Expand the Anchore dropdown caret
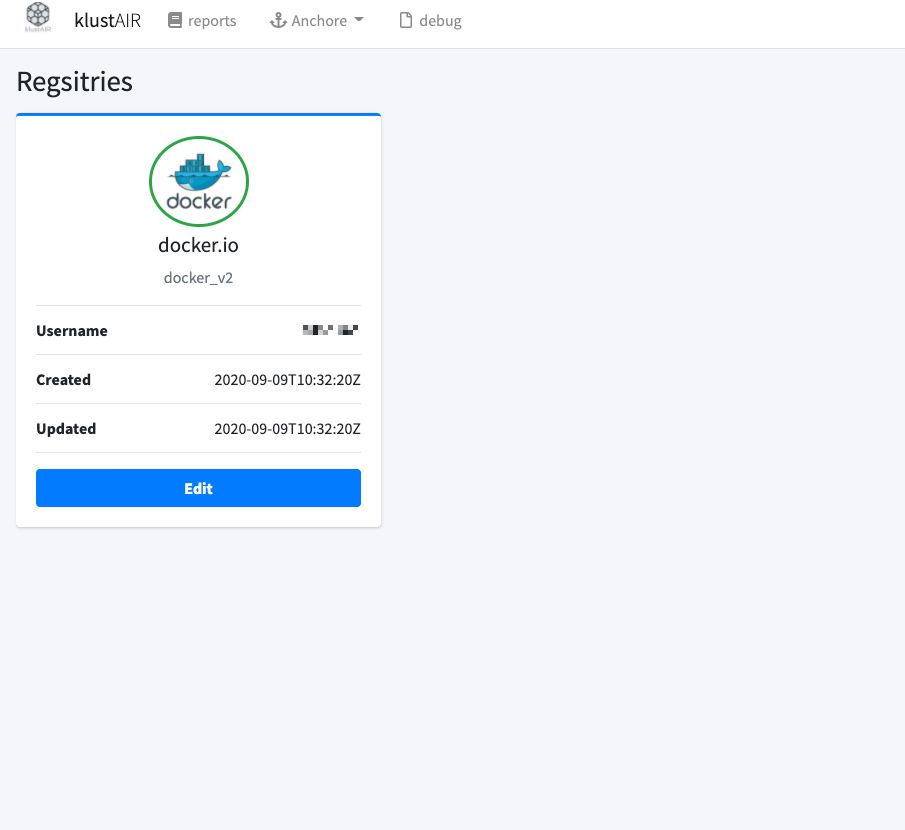Screen dimensions: 905x830 (x=359, y=20)
